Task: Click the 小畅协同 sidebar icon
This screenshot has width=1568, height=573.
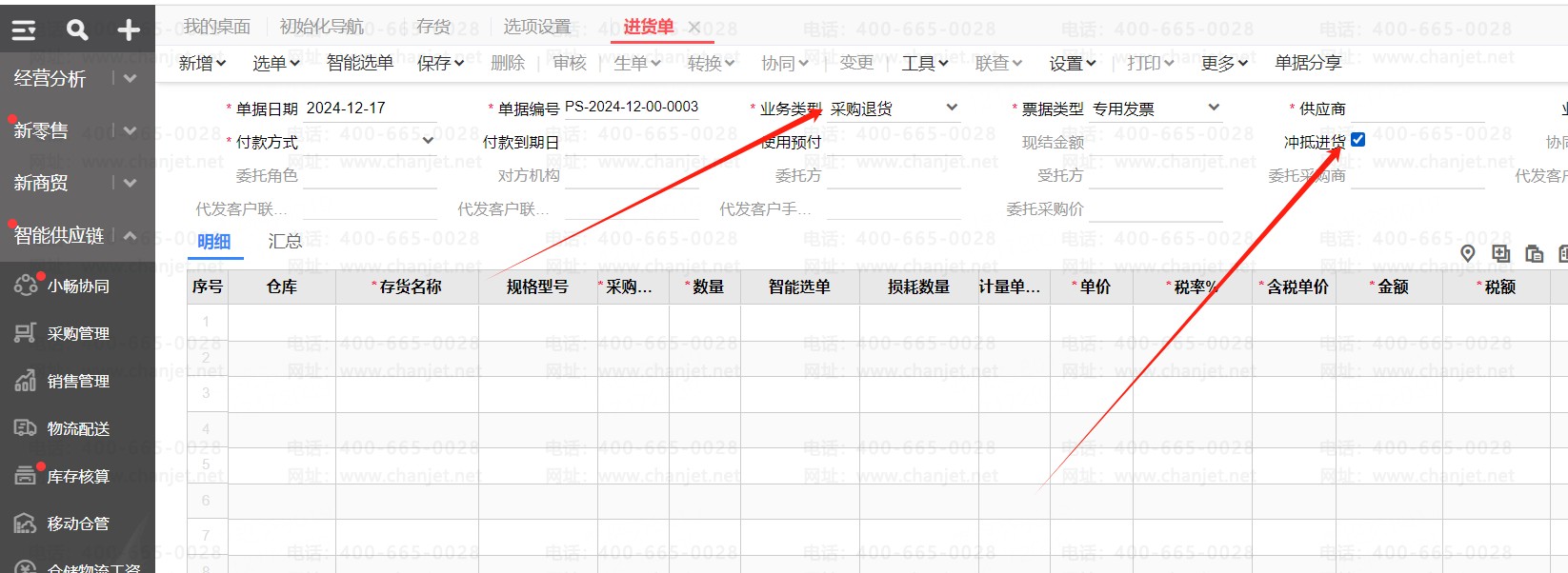Action: [26, 285]
